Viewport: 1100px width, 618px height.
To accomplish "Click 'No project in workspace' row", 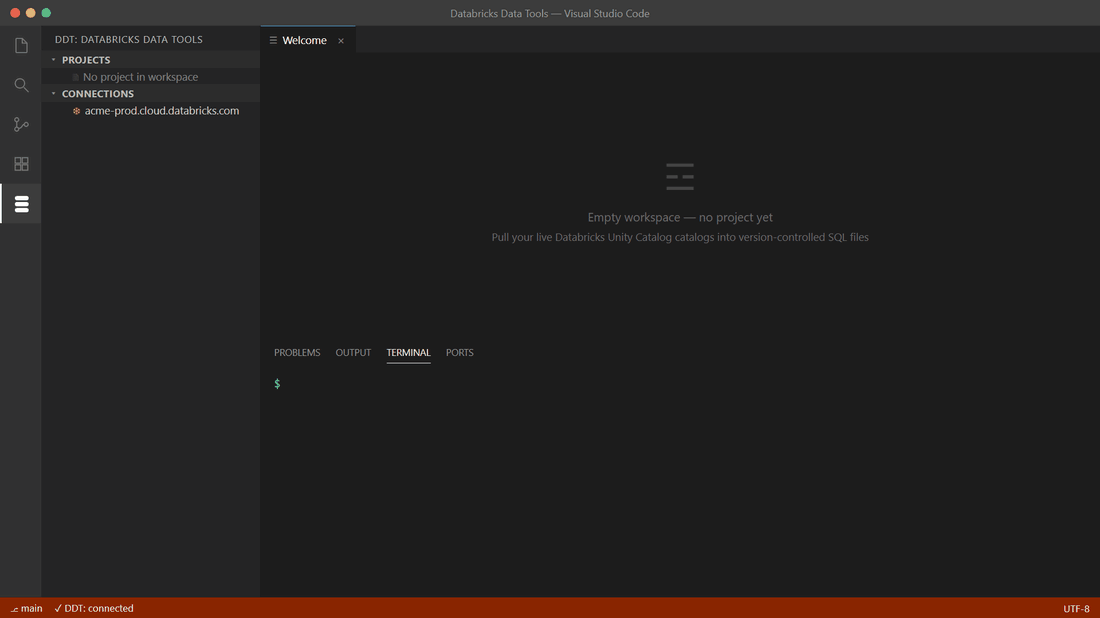I will pyautogui.click(x=151, y=77).
